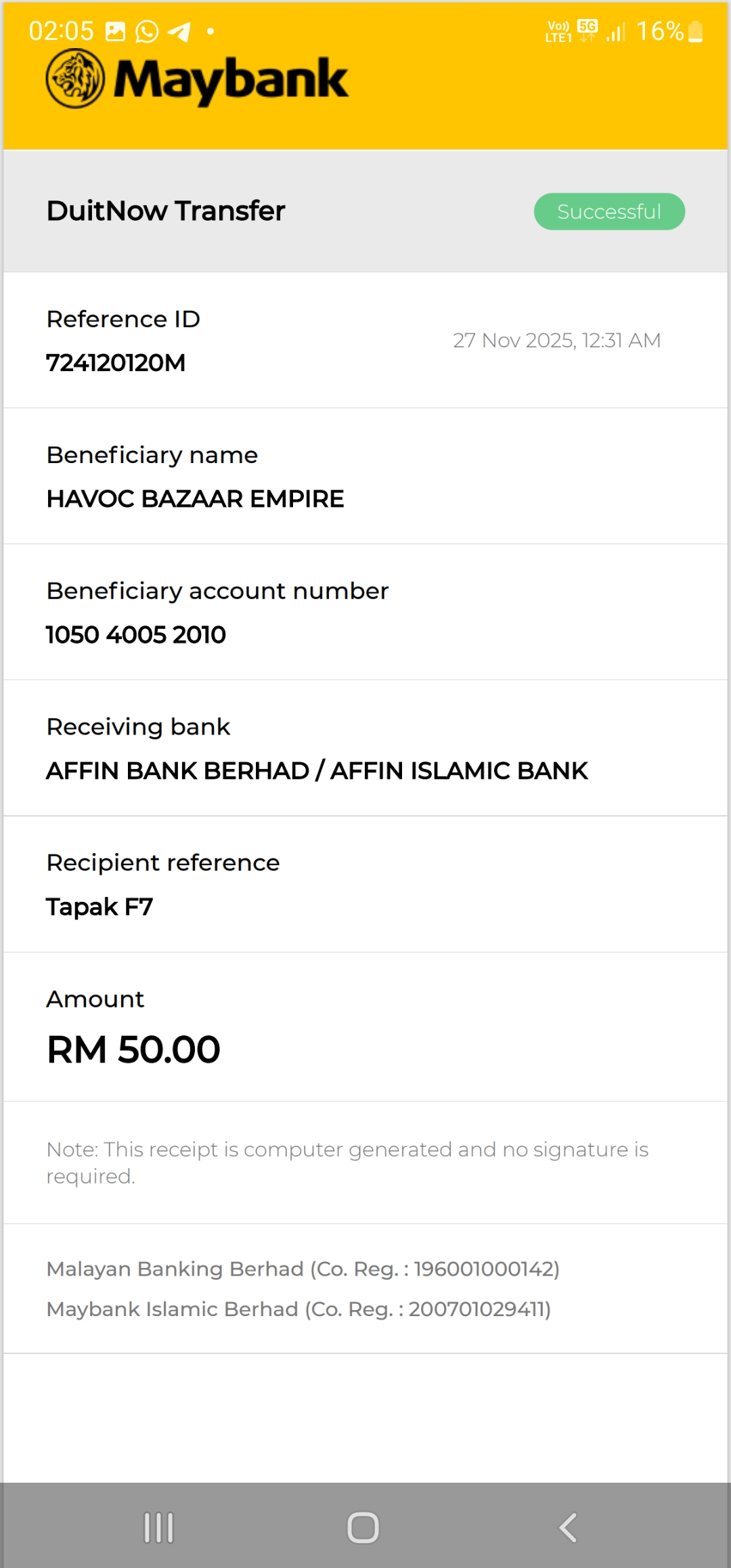731x1568 pixels.
Task: Select account number 1050 4005 2010
Action: [136, 634]
